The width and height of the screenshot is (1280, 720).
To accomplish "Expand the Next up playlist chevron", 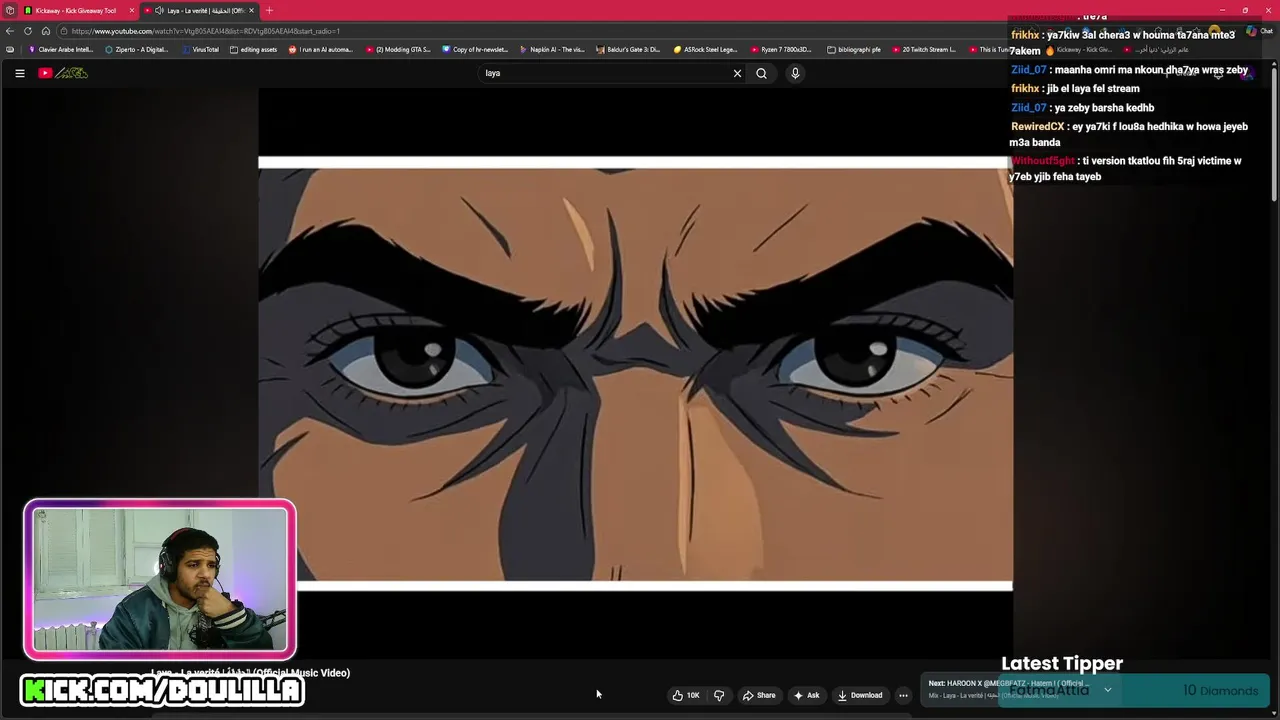I will coord(1107,690).
